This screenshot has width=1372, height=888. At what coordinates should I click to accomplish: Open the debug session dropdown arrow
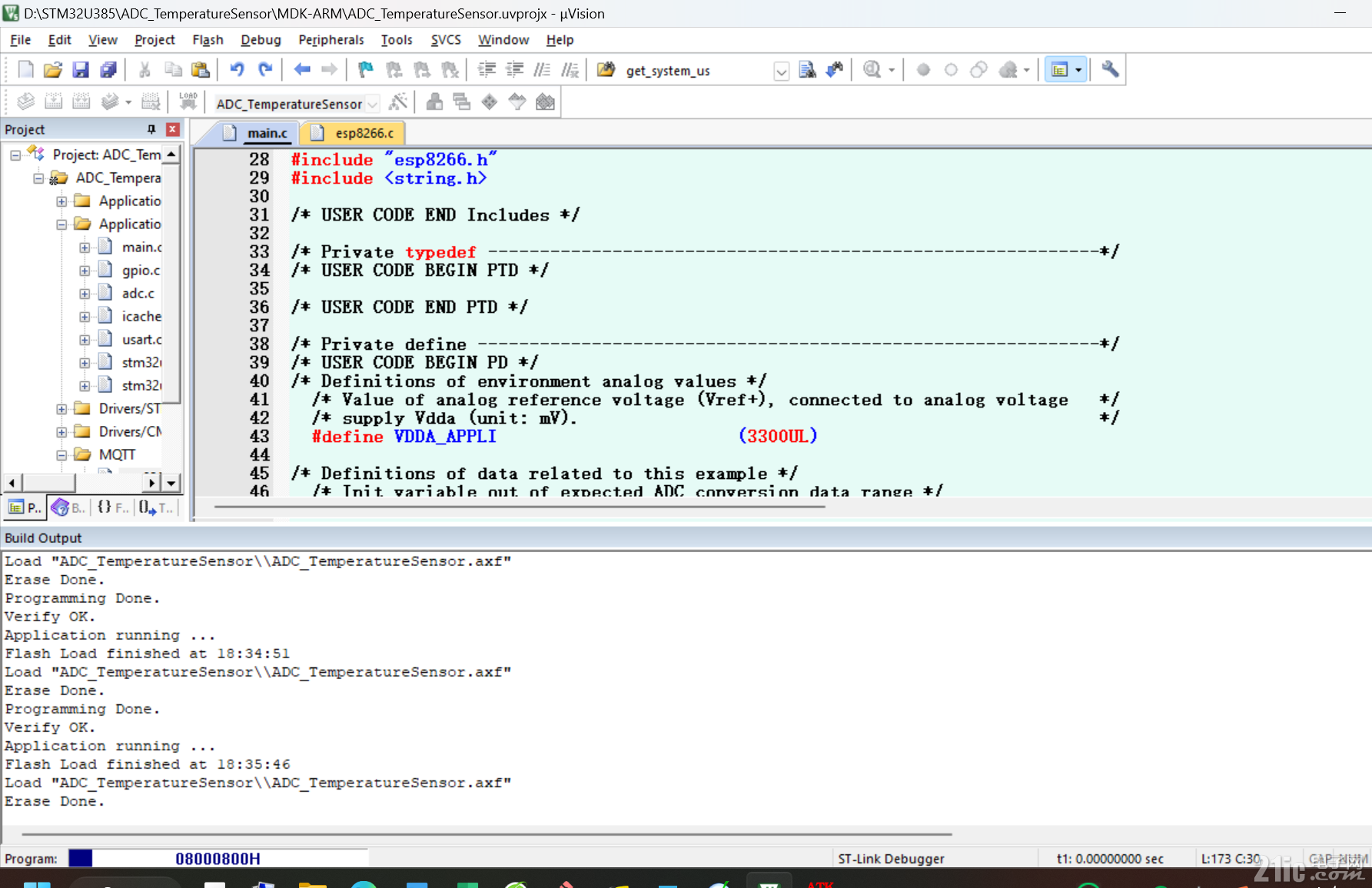pos(892,70)
